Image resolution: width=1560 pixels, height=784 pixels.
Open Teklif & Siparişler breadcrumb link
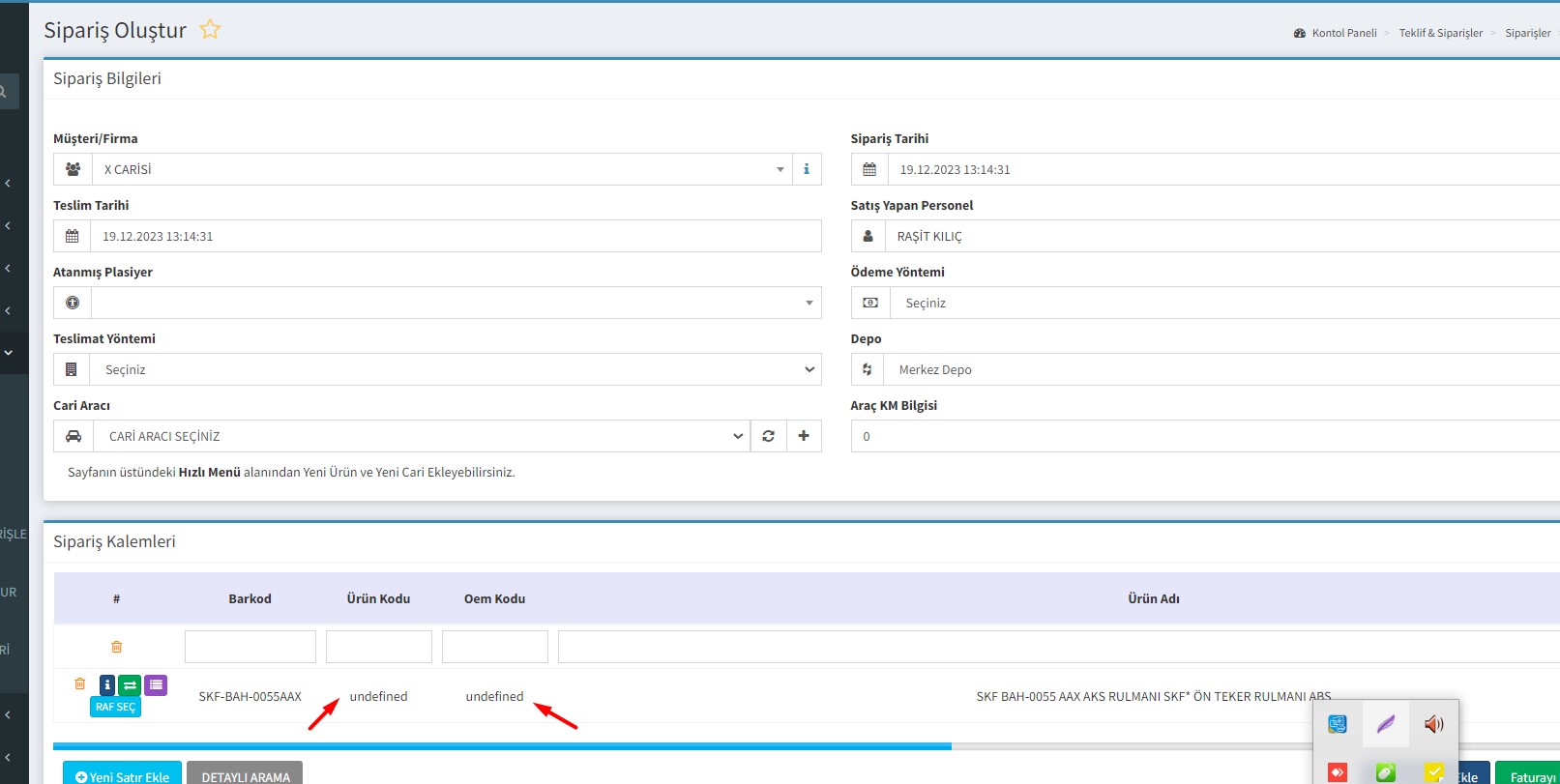[x=1440, y=33]
